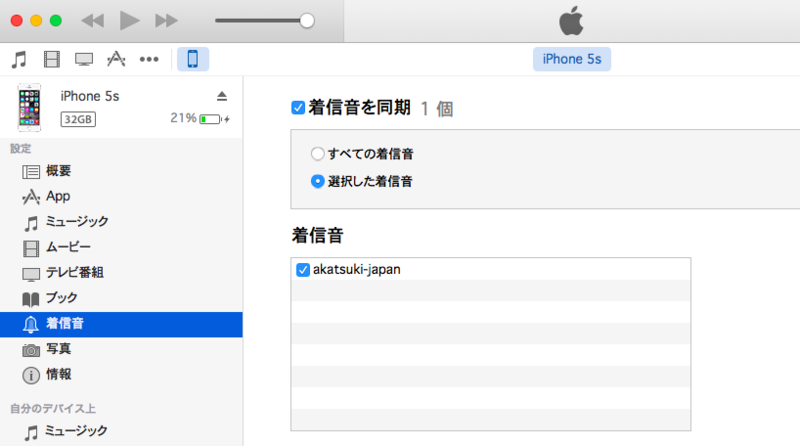The width and height of the screenshot is (800, 446).
Task: Select 写真 in the sidebar
Action: point(121,350)
